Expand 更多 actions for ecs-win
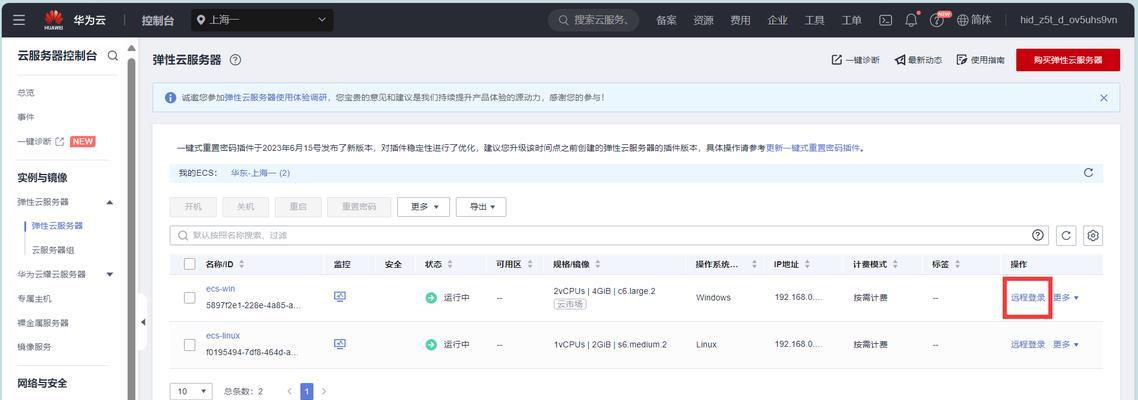 [x=1065, y=298]
